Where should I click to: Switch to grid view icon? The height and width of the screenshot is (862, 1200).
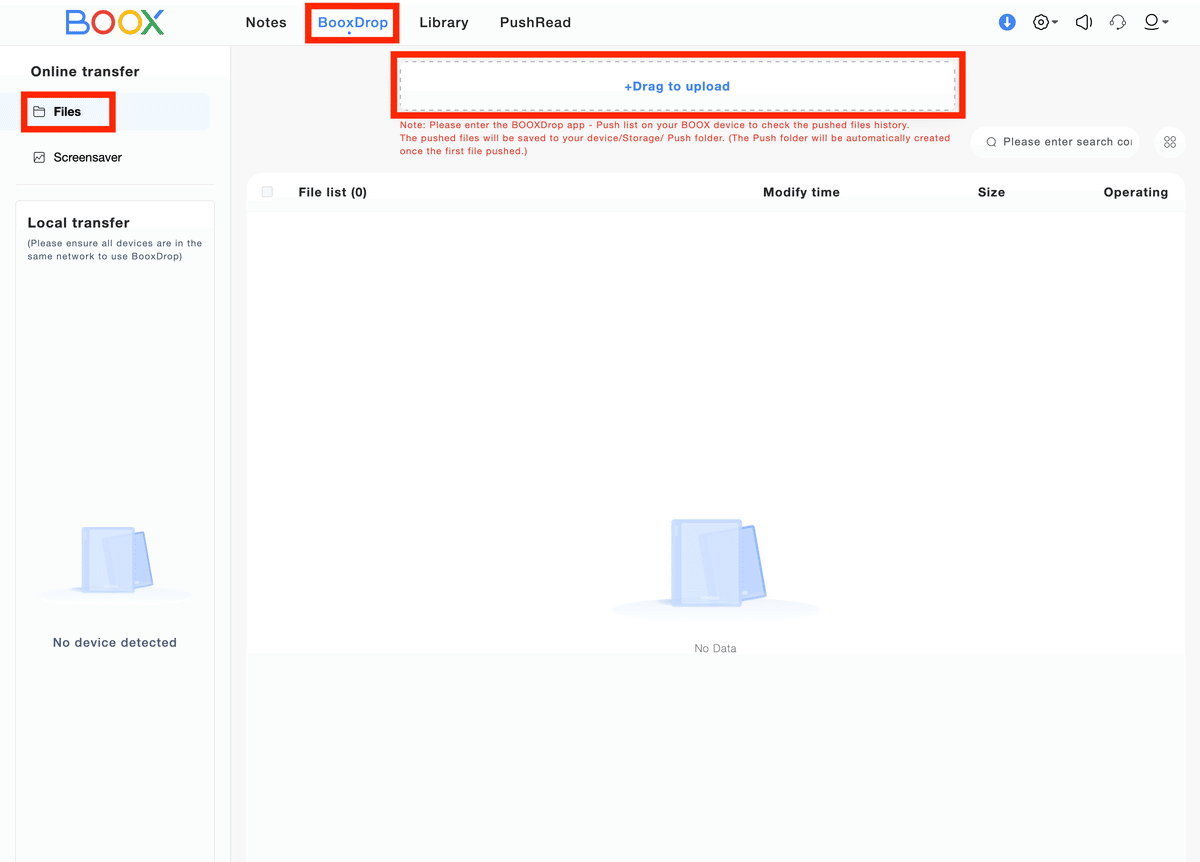point(1170,142)
